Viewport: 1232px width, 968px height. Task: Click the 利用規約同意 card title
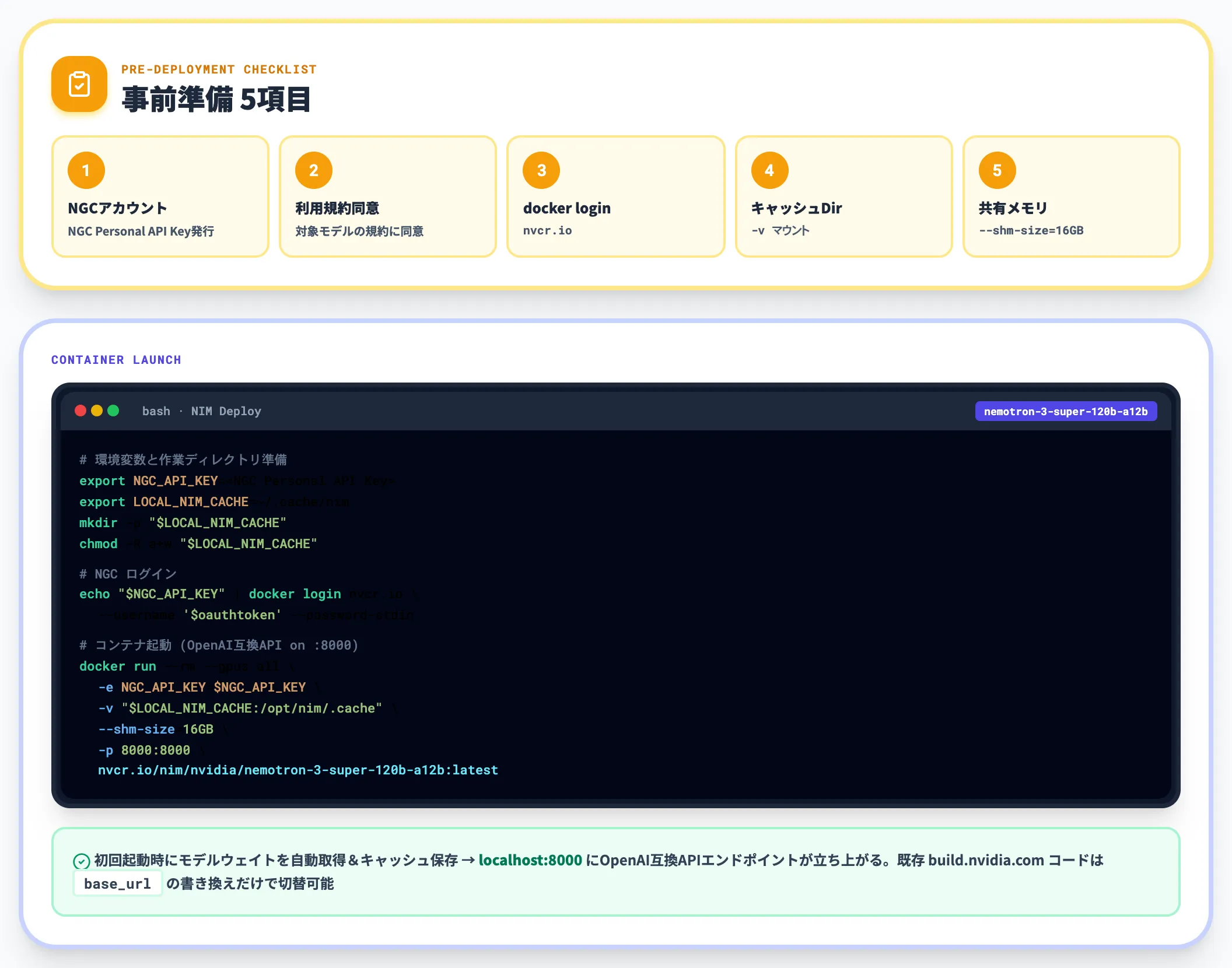point(337,208)
